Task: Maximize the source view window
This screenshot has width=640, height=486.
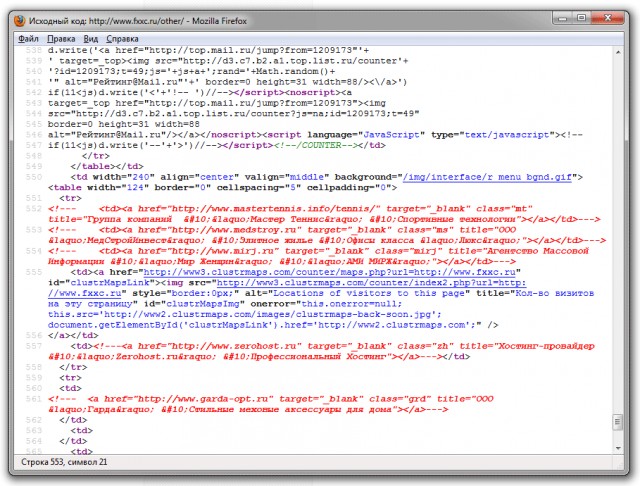Action: [x=582, y=18]
